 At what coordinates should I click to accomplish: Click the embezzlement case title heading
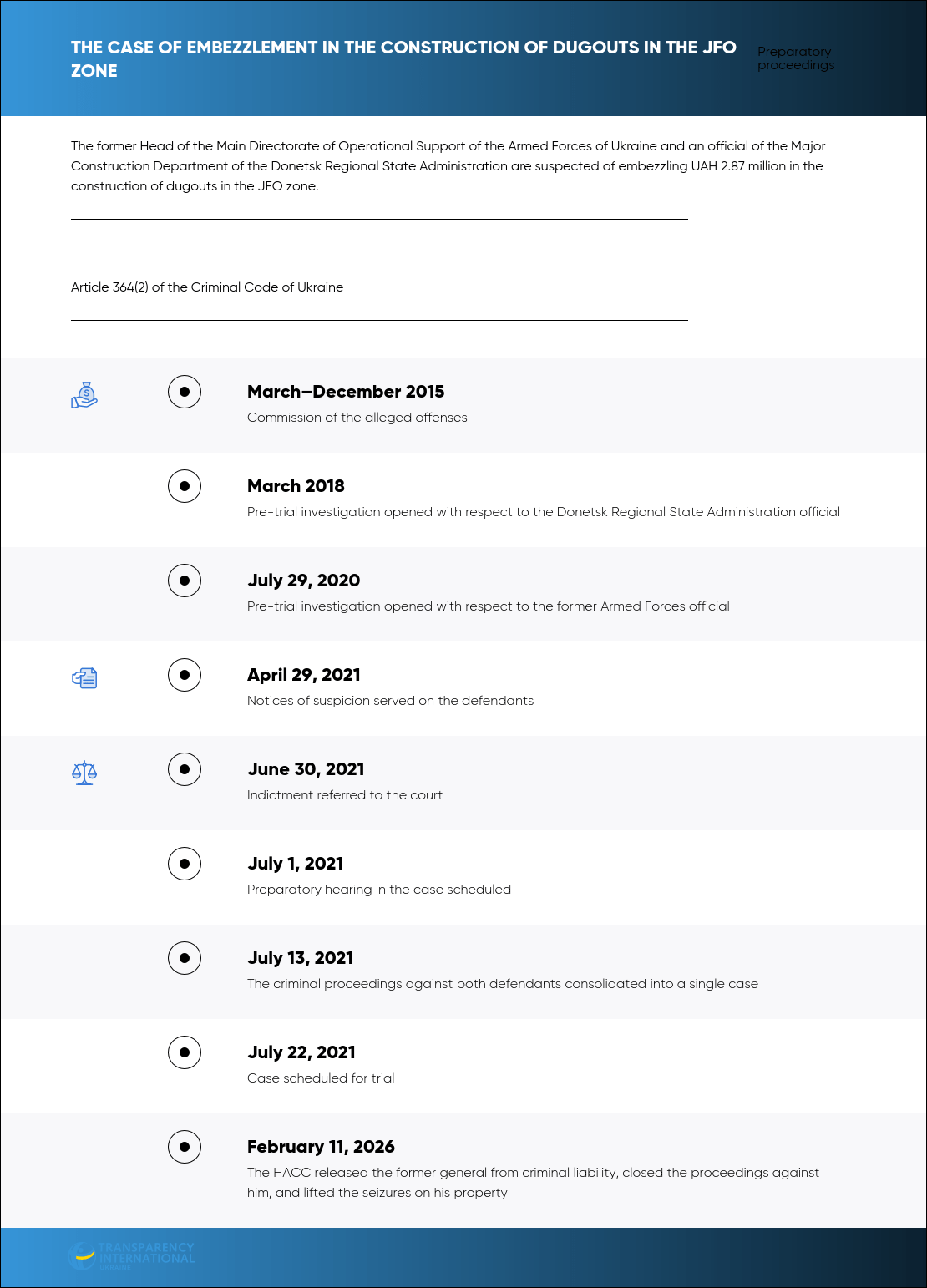pos(403,59)
